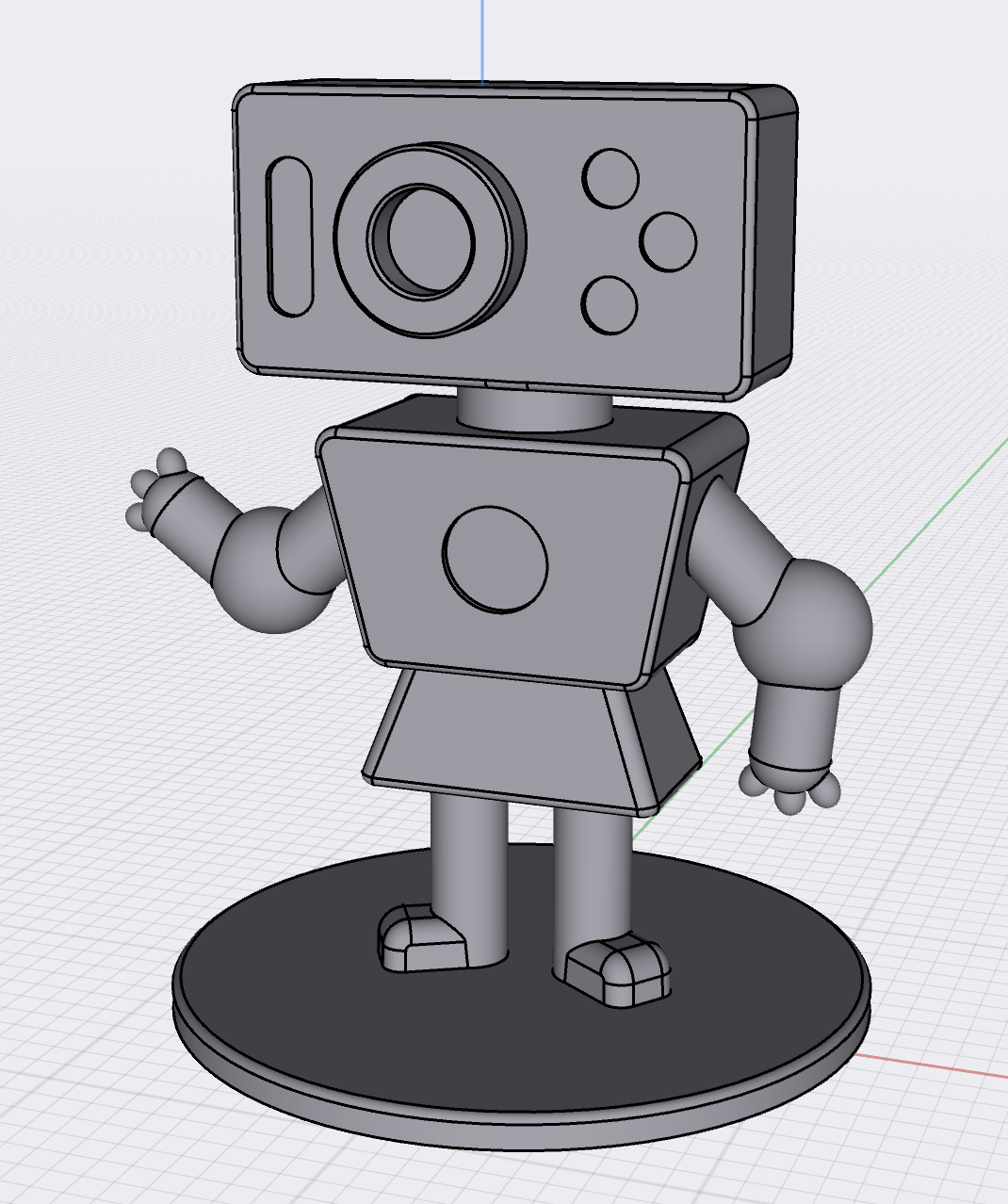Select the lowest round button on head face
This screenshot has height=1204, width=1008.
click(x=610, y=305)
